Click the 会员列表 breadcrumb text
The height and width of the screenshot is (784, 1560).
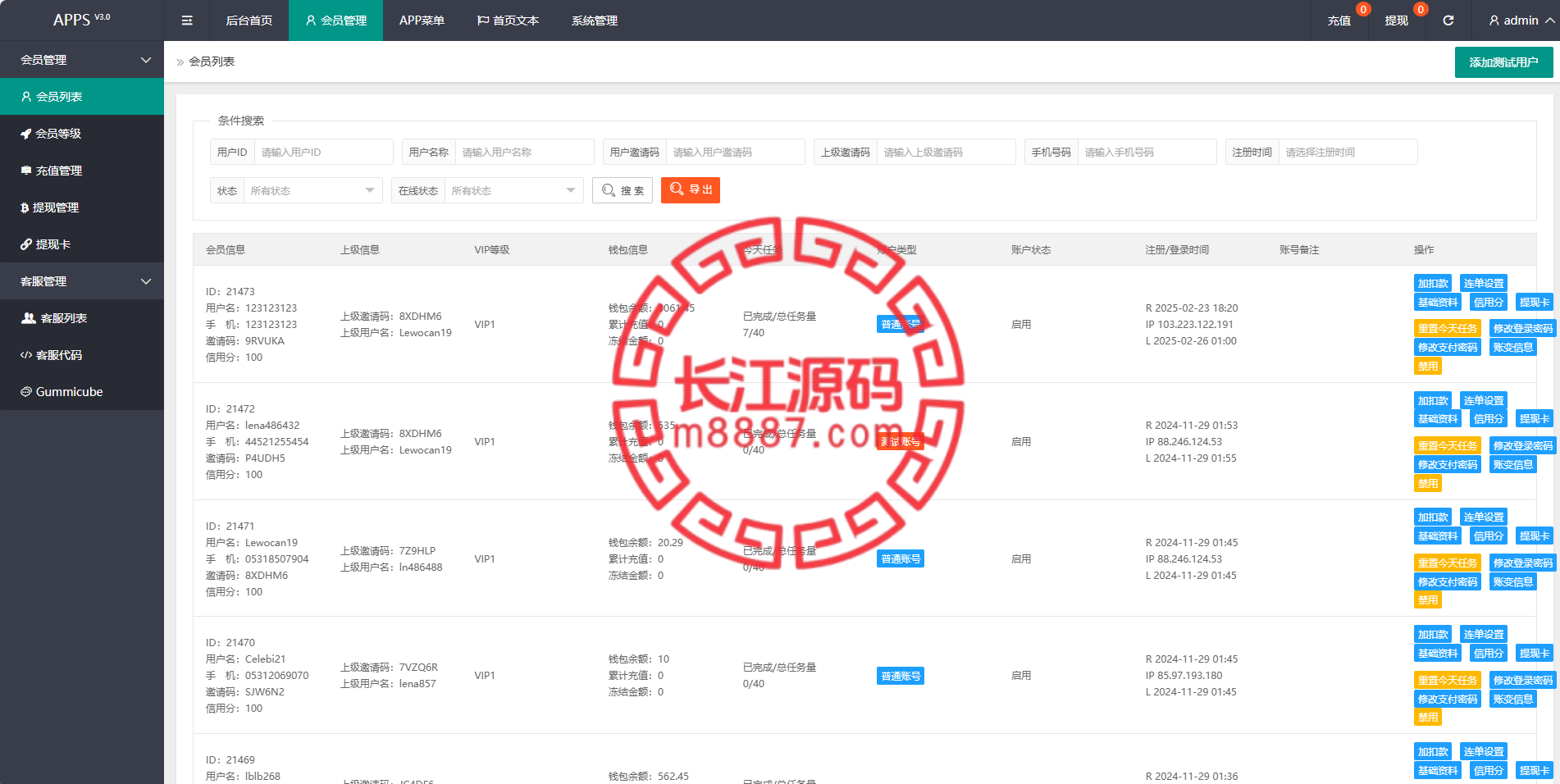click(x=212, y=62)
